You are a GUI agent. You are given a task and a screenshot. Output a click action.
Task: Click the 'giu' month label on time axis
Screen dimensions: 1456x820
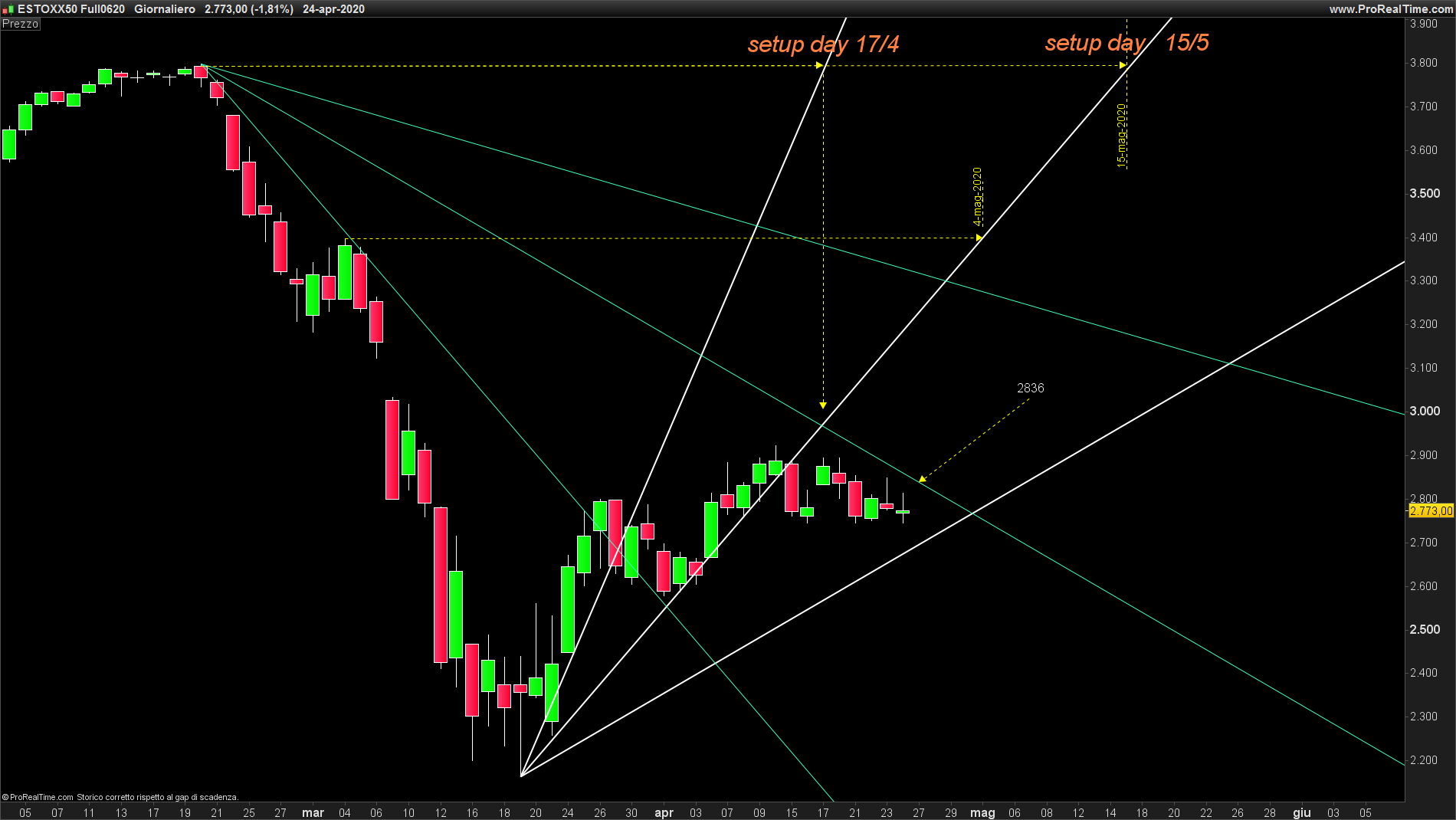[x=1302, y=812]
